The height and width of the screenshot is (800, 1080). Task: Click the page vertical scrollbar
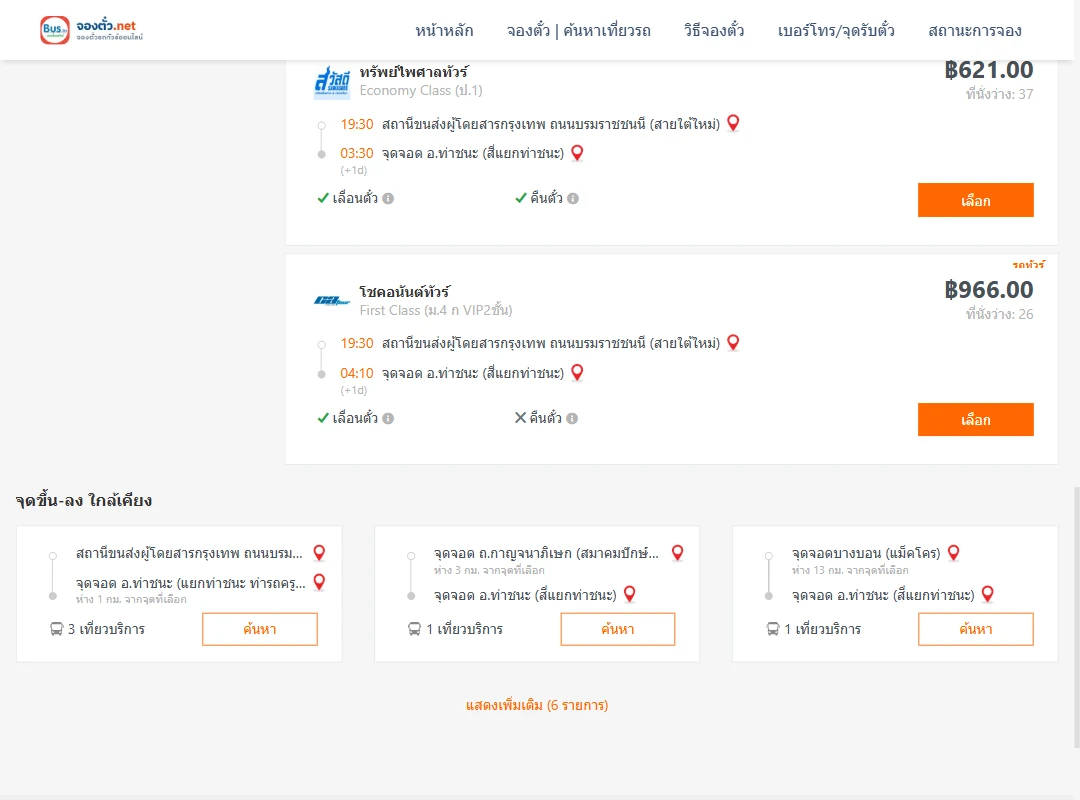1076,617
